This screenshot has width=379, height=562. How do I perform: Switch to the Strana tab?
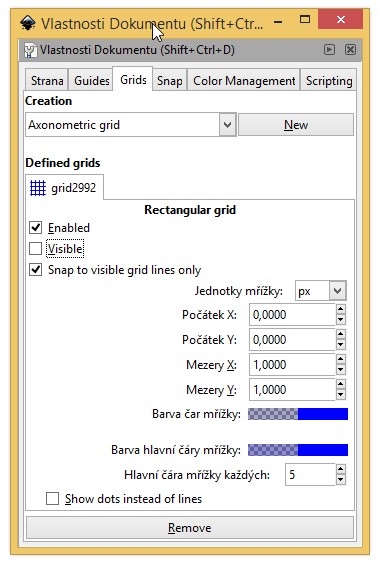coord(47,80)
